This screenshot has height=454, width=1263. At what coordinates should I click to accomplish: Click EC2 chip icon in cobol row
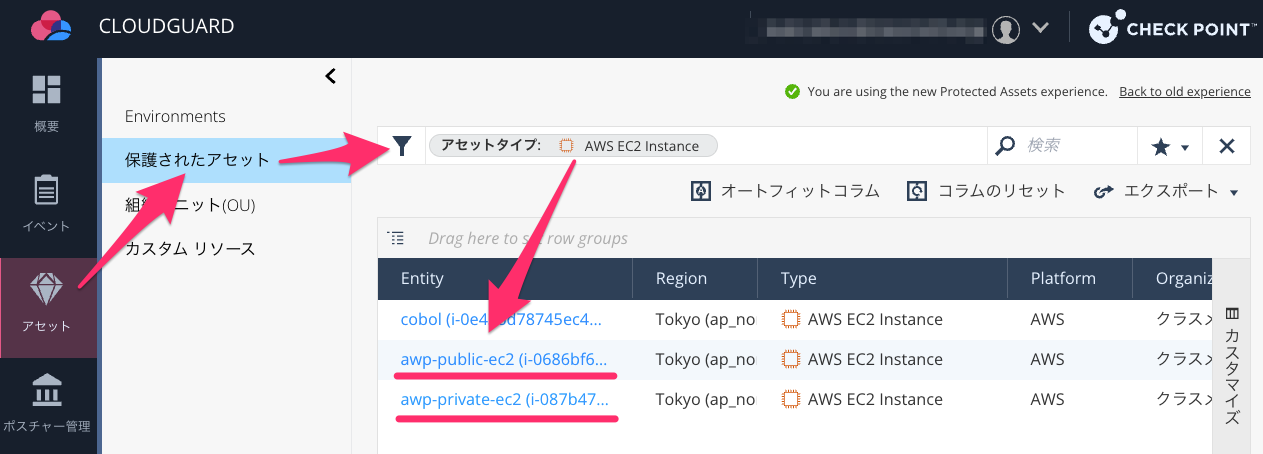click(791, 320)
